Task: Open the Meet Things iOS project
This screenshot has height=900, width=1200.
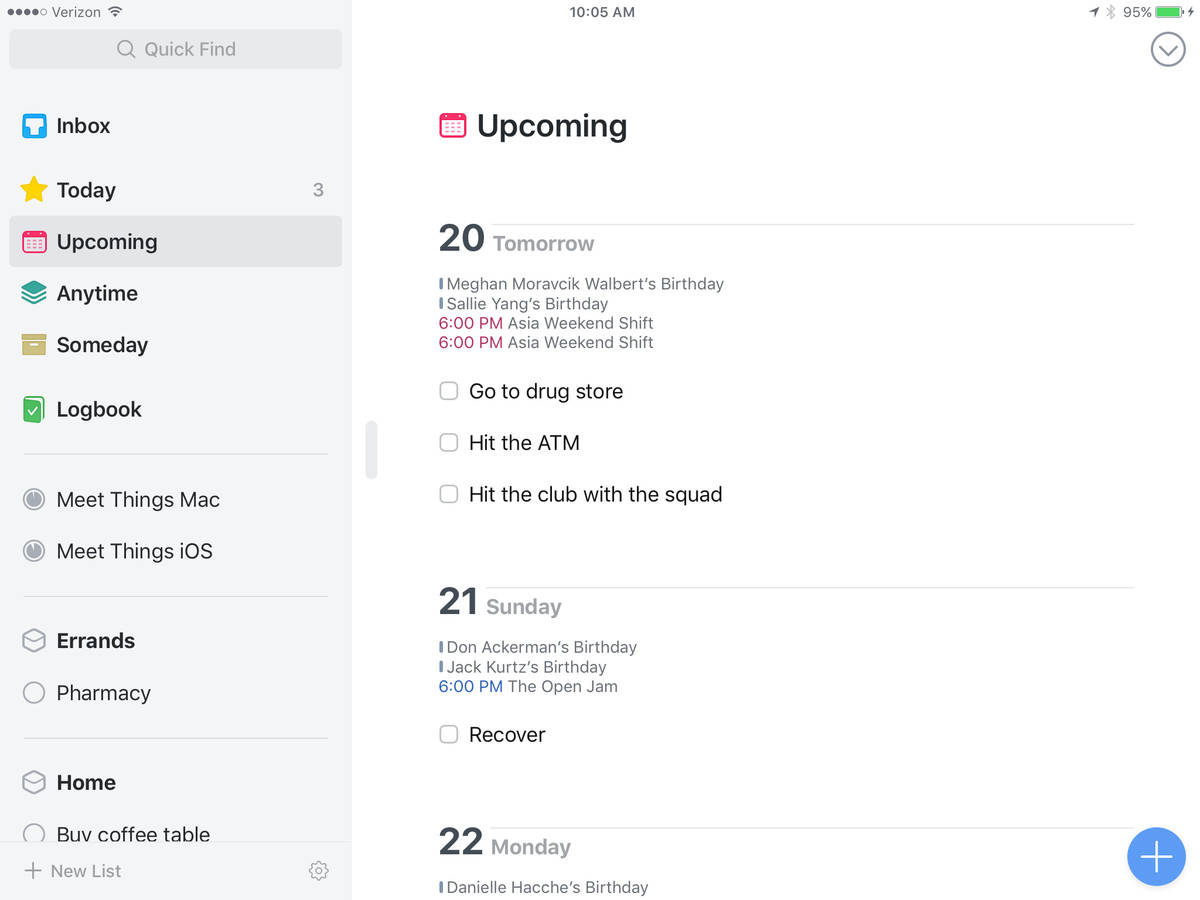Action: coord(134,551)
